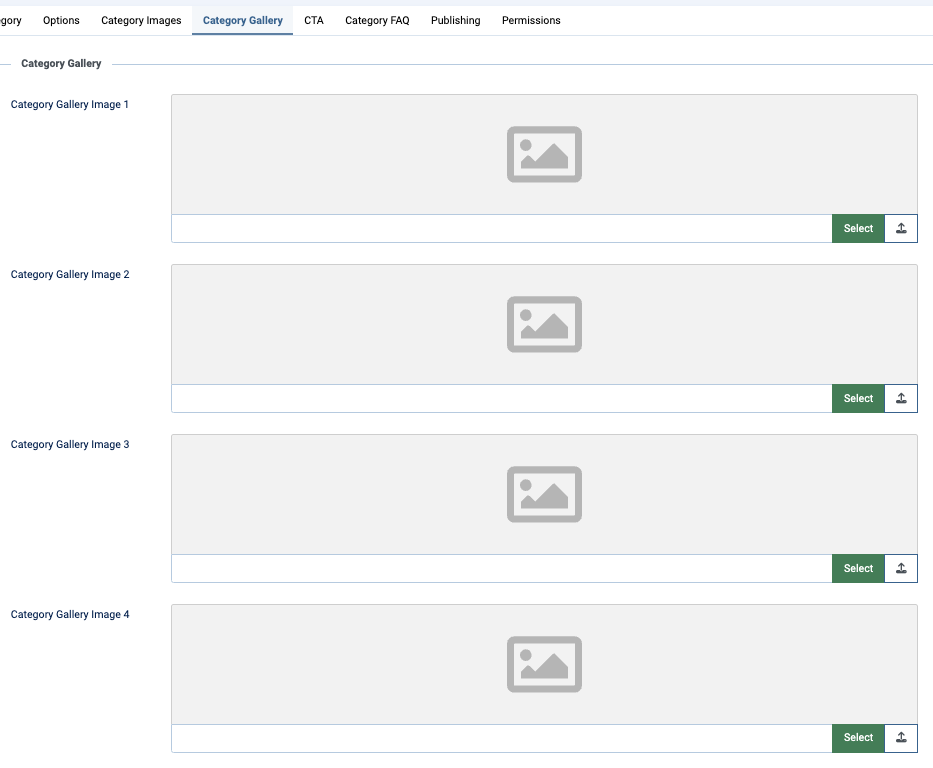Viewport: 933px width, 768px height.
Task: Switch to the Publishing tab
Action: (x=455, y=20)
